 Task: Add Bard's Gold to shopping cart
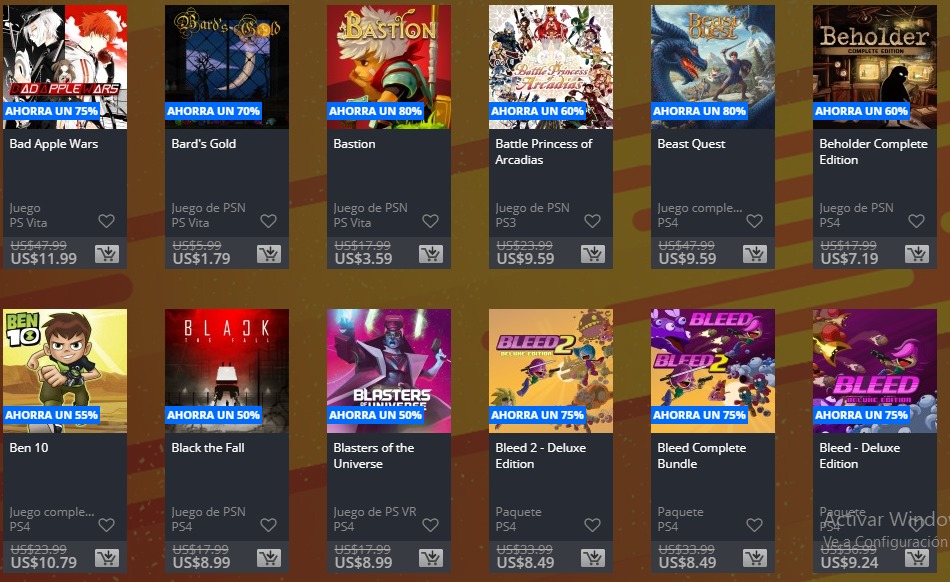tap(268, 253)
